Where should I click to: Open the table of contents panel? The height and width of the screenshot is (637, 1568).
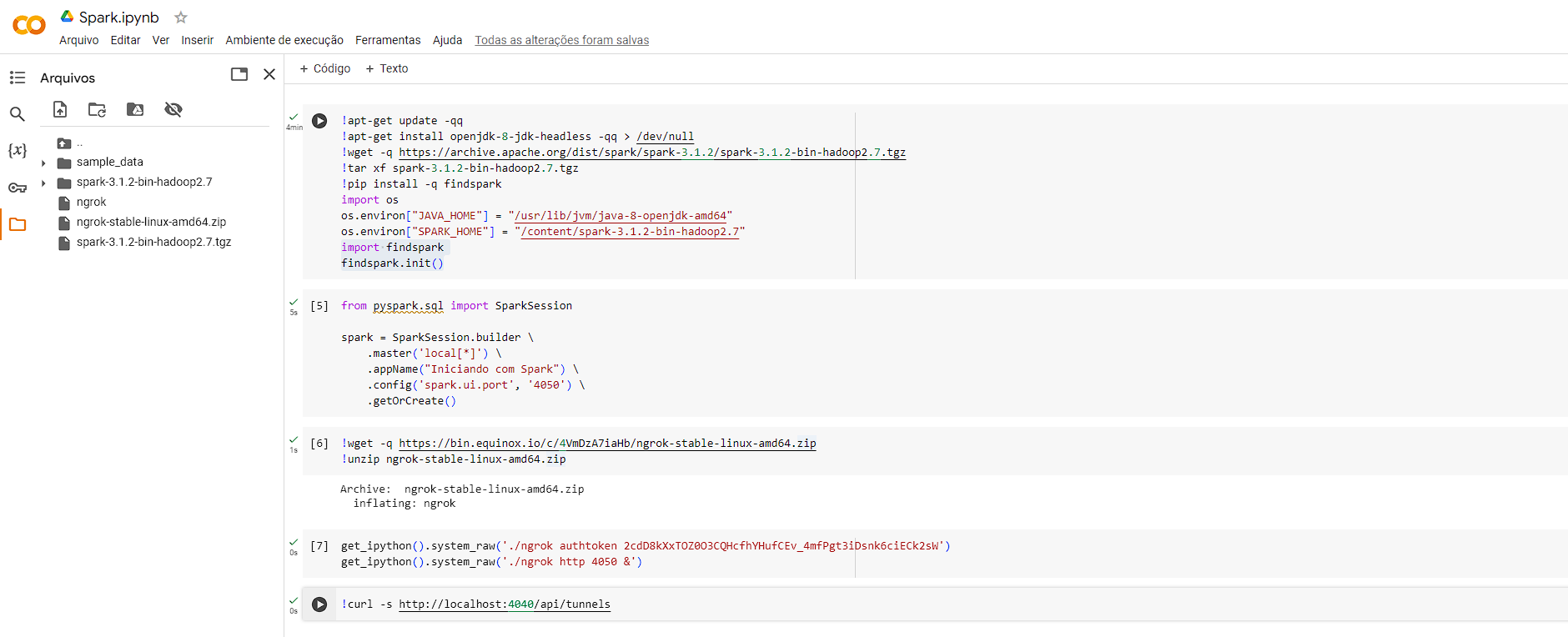18,78
